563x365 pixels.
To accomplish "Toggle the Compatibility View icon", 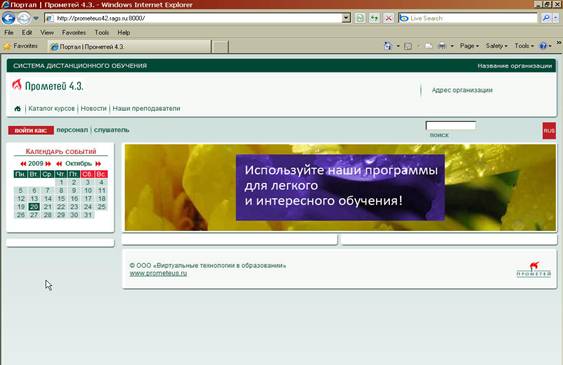I will [360, 18].
